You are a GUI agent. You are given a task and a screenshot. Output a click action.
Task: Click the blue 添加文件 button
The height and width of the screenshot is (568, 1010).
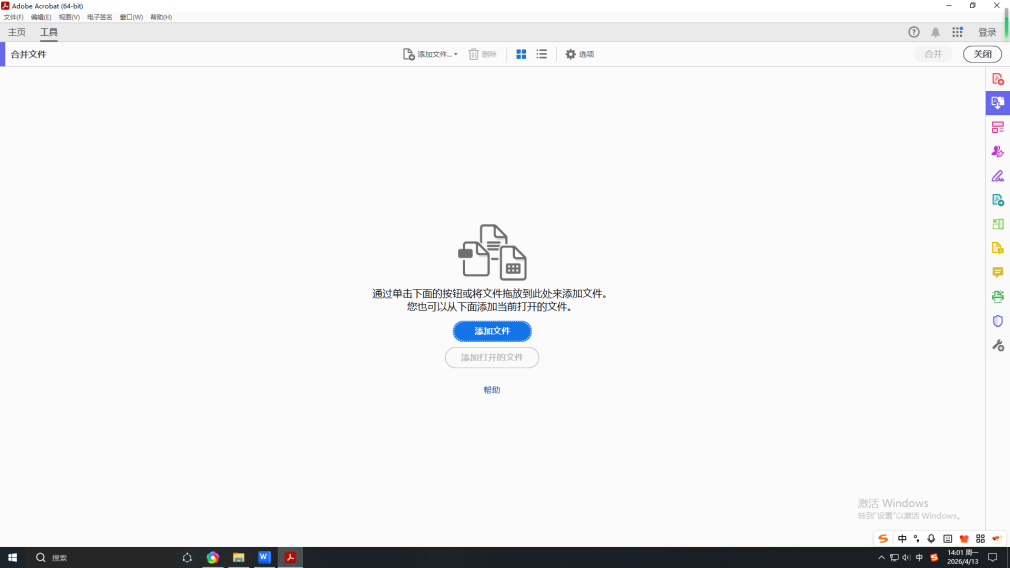tap(492, 331)
